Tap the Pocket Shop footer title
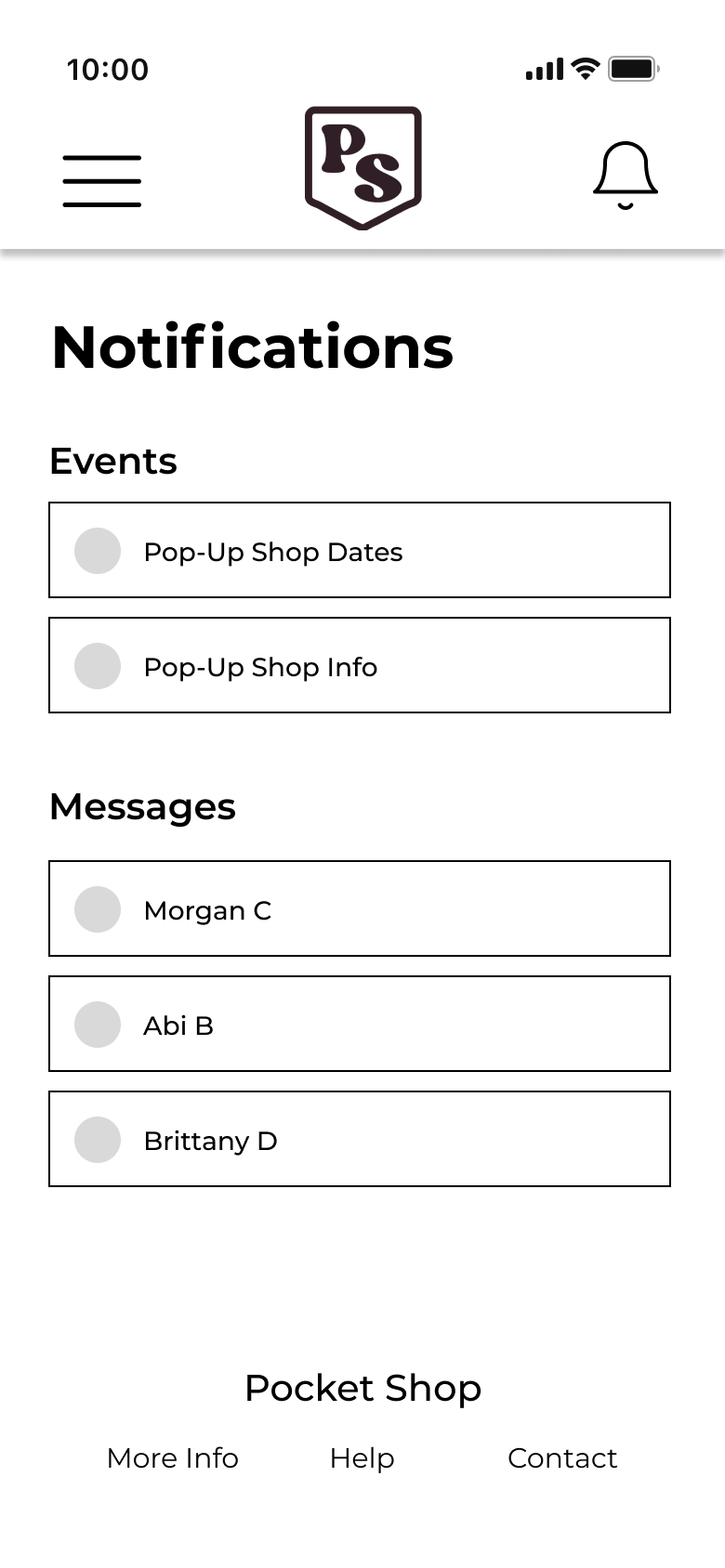 (x=362, y=1389)
